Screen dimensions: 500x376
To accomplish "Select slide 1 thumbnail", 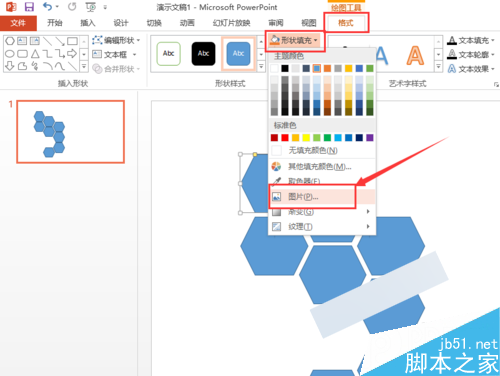I will tap(71, 132).
